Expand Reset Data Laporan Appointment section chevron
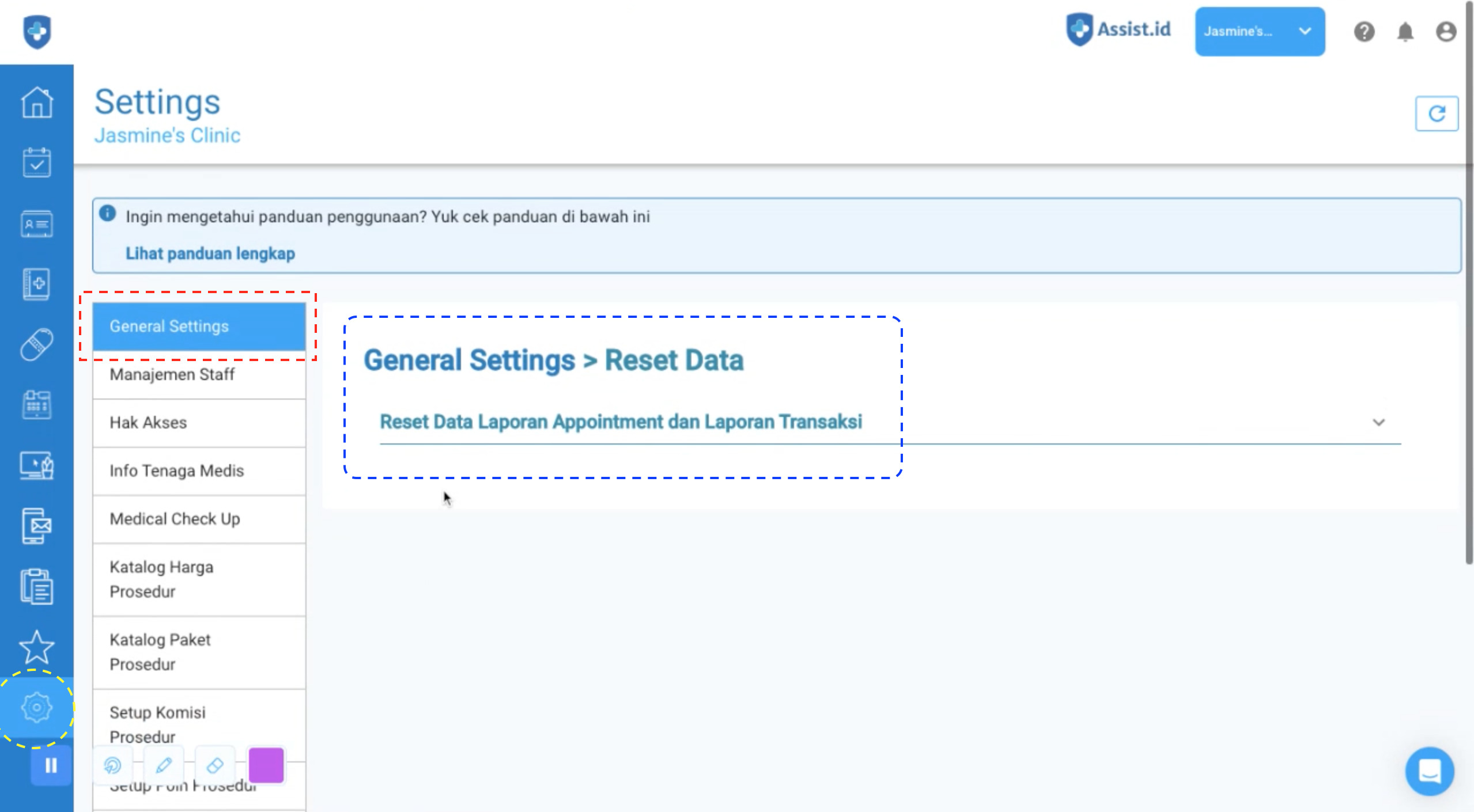The width and height of the screenshot is (1474, 812). click(1378, 422)
